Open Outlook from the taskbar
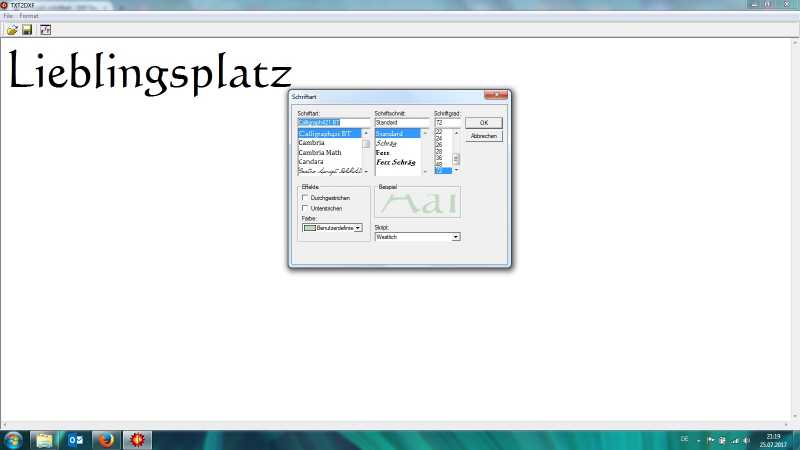The height and width of the screenshot is (450, 800). tap(75, 439)
